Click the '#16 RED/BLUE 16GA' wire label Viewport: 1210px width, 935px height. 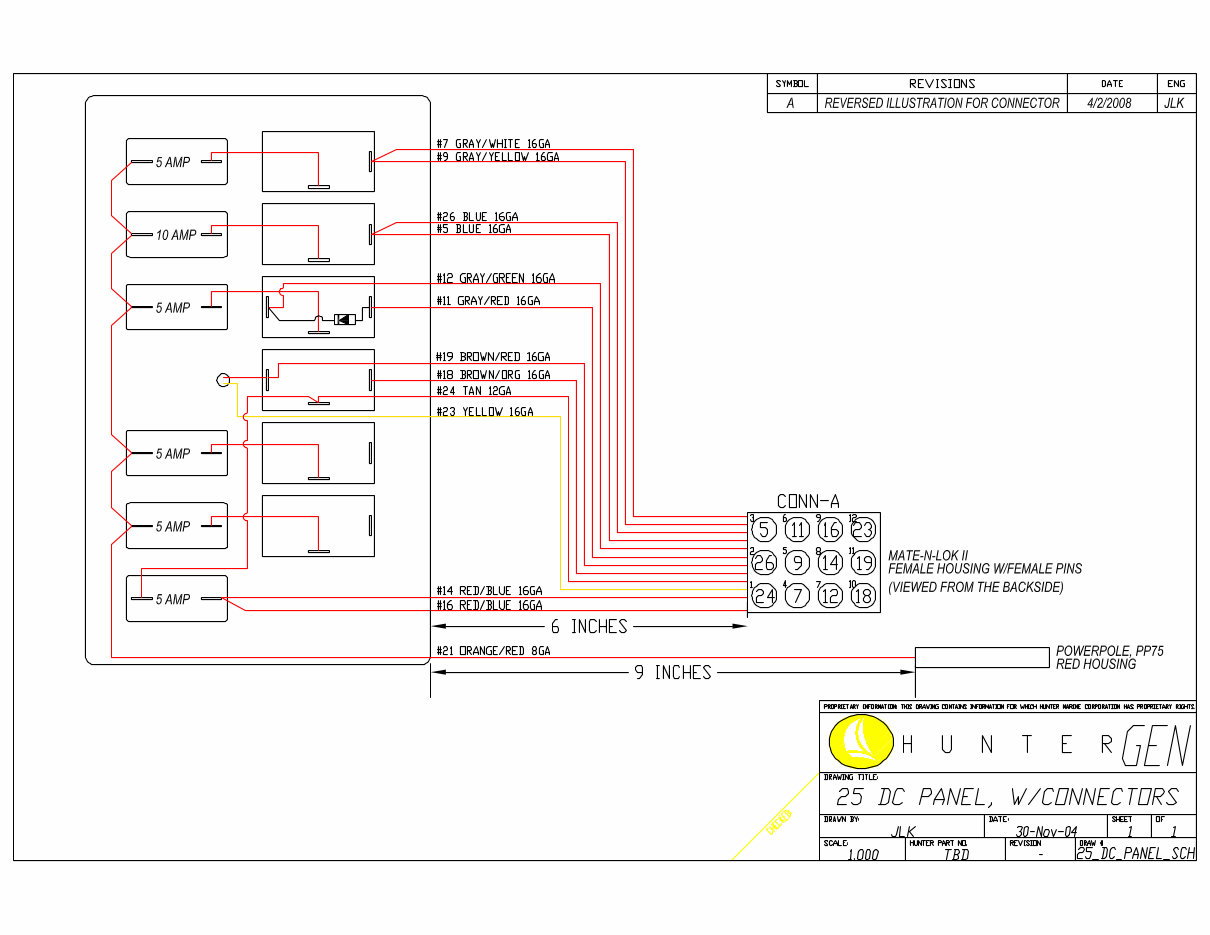tap(489, 605)
